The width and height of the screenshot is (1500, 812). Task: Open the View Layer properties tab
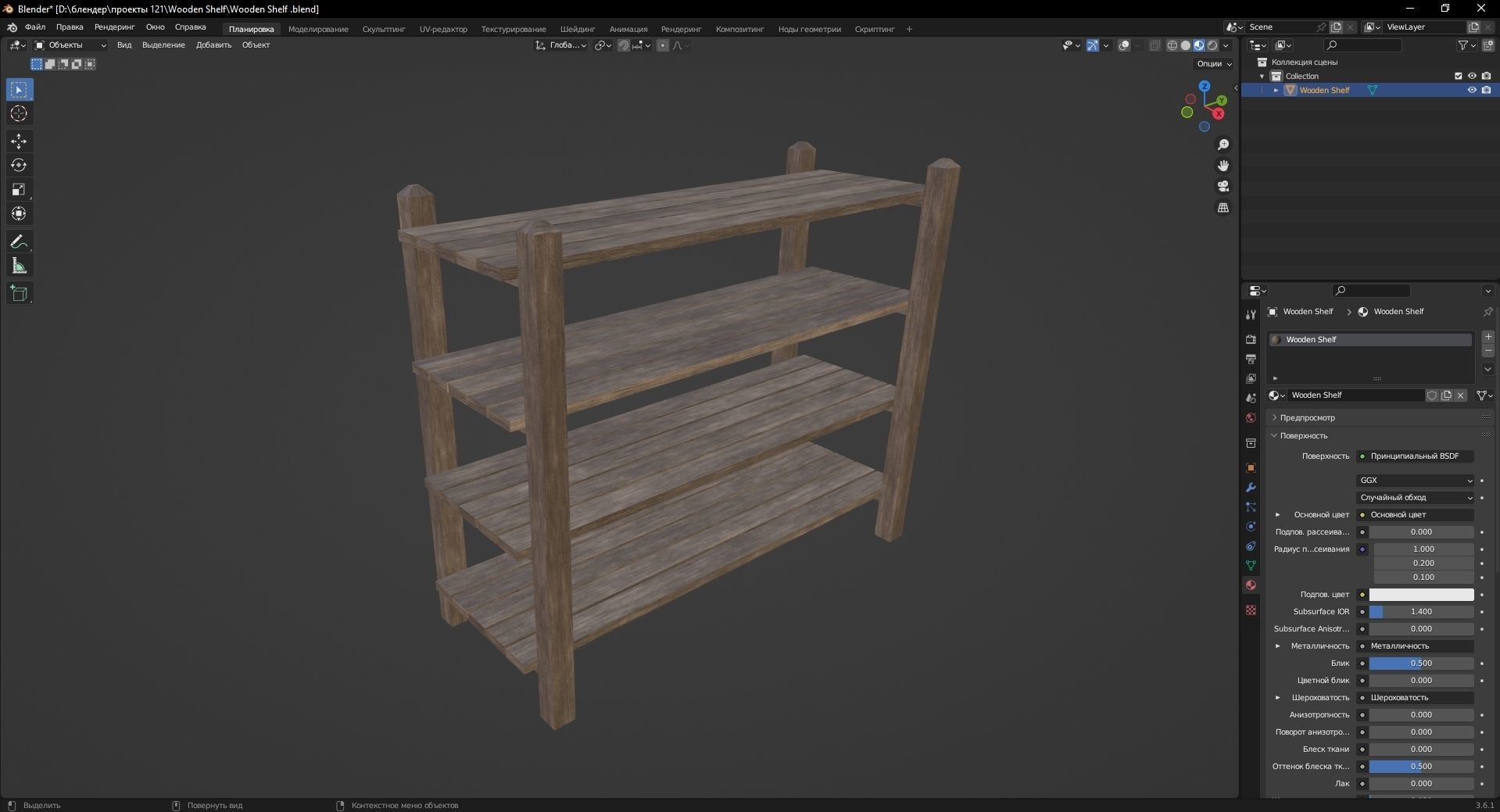(1251, 378)
